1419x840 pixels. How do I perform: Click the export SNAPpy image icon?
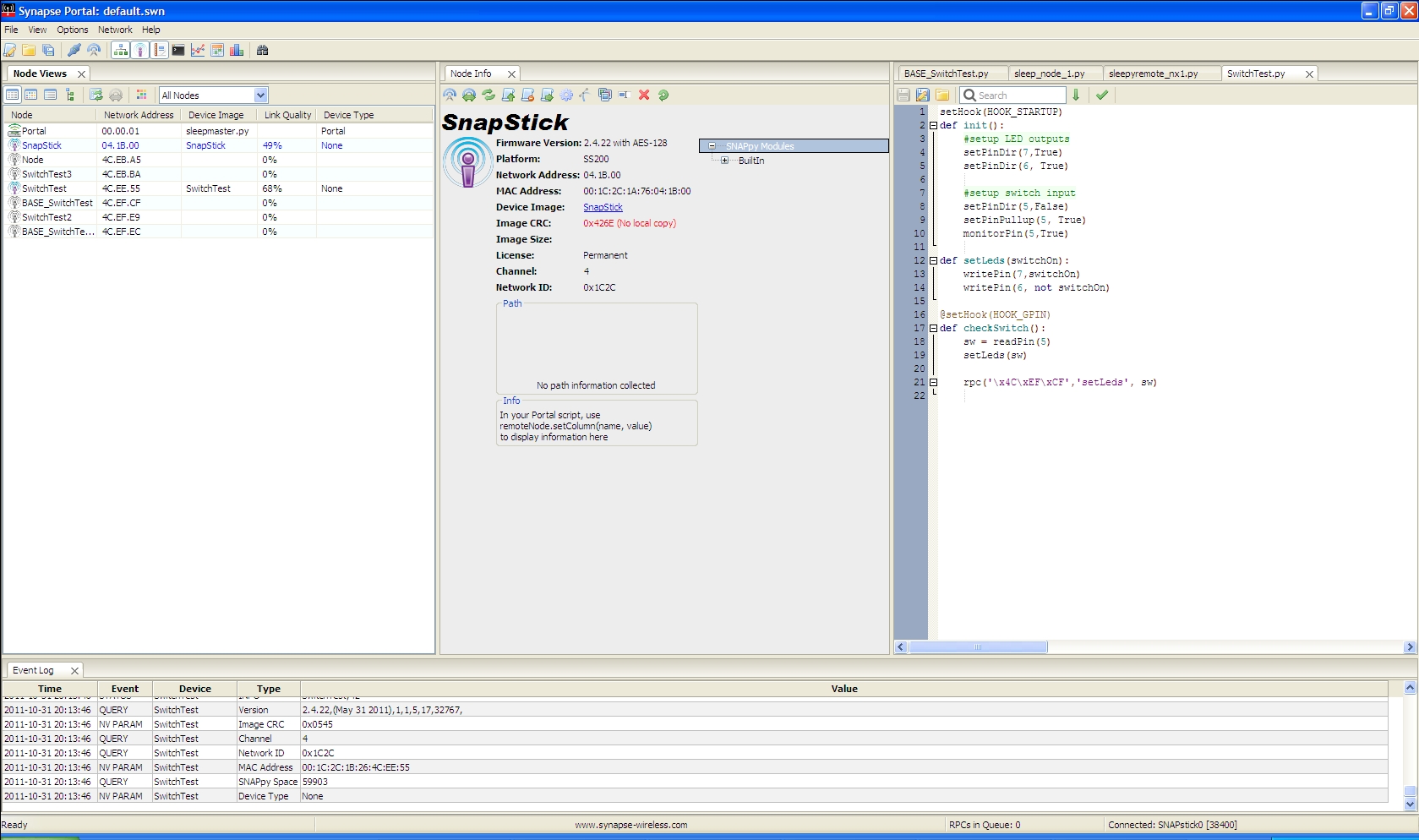coord(547,95)
